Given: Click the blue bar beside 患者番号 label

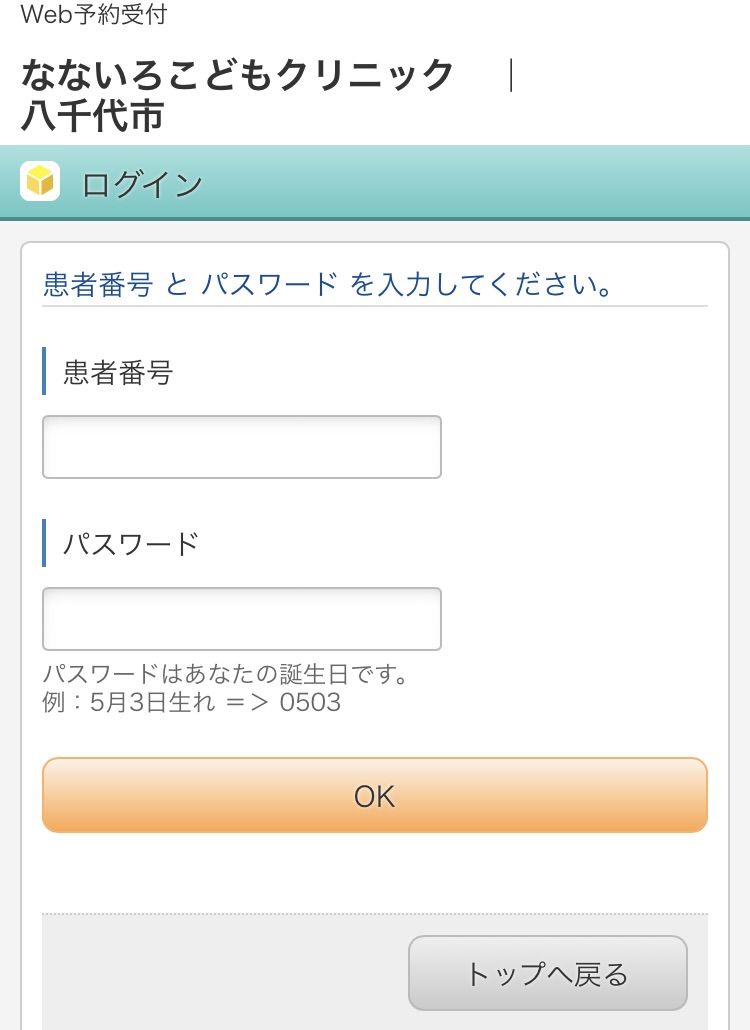Looking at the screenshot, I should [x=44, y=371].
